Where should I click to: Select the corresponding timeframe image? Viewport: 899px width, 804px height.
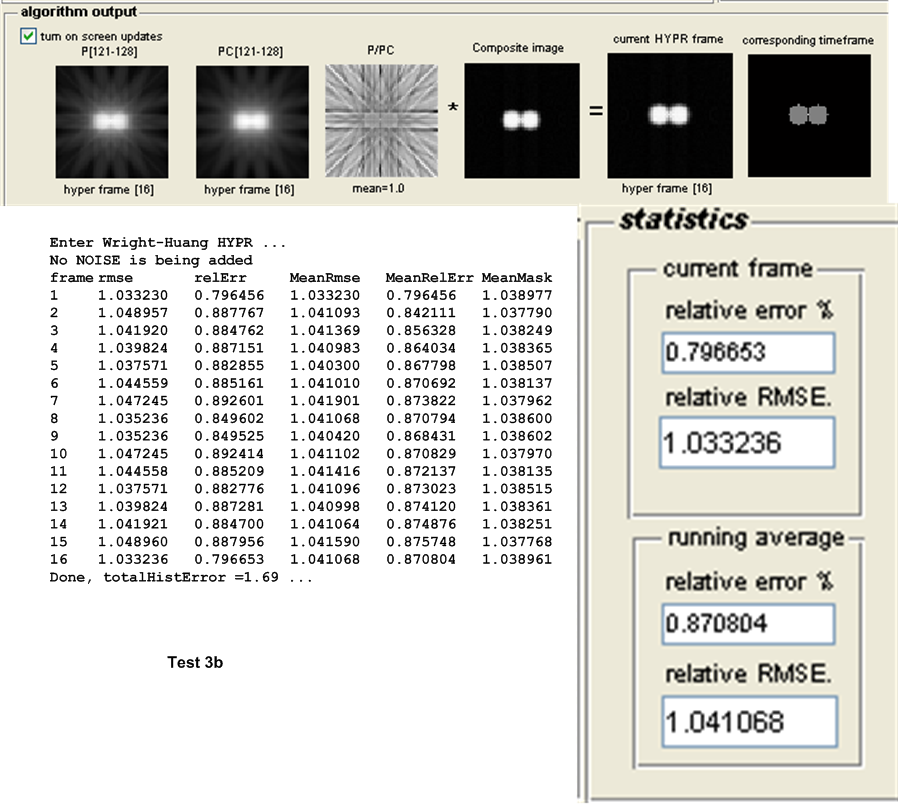pyautogui.click(x=809, y=116)
